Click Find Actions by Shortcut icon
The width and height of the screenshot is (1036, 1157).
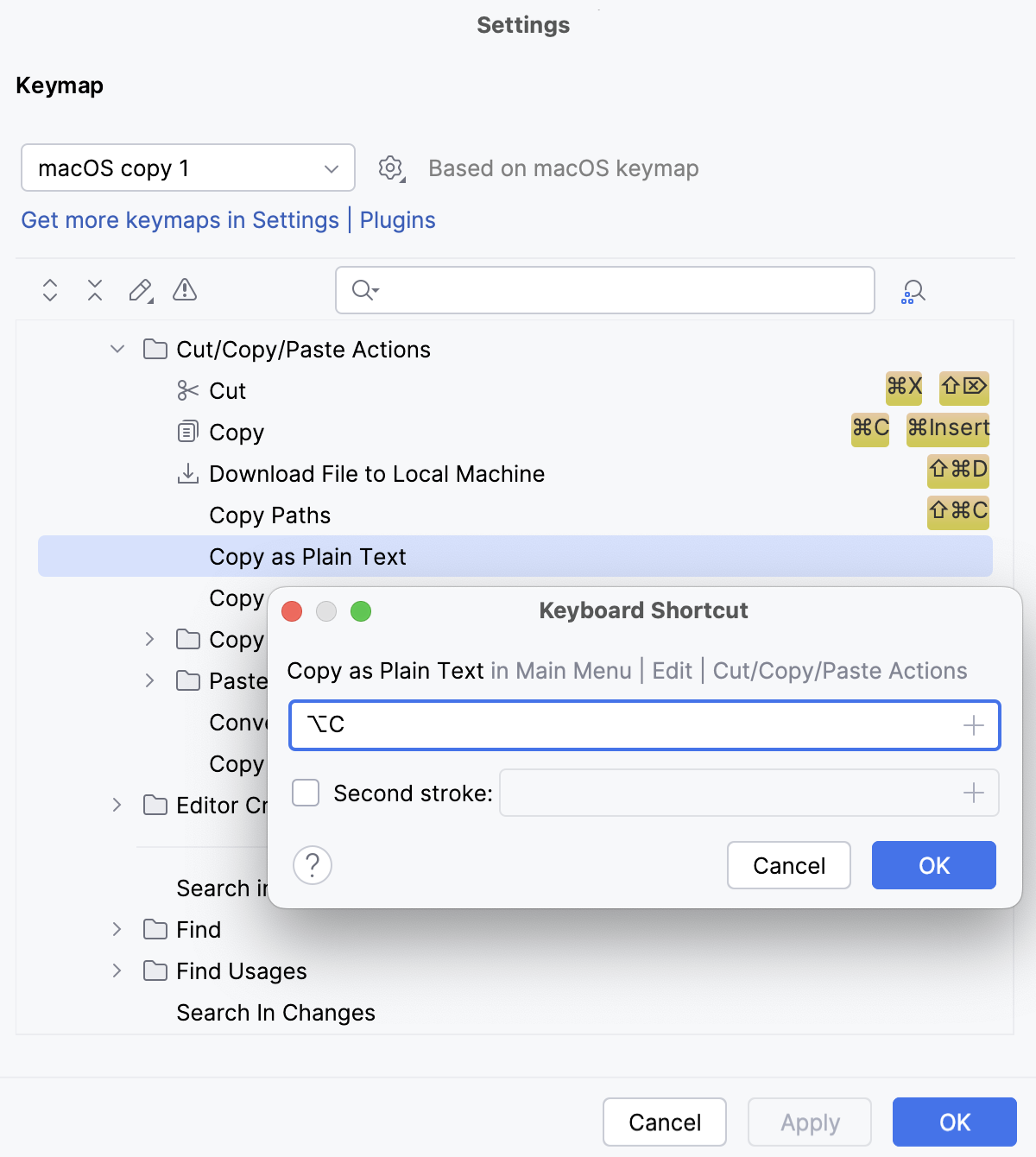pos(913,292)
